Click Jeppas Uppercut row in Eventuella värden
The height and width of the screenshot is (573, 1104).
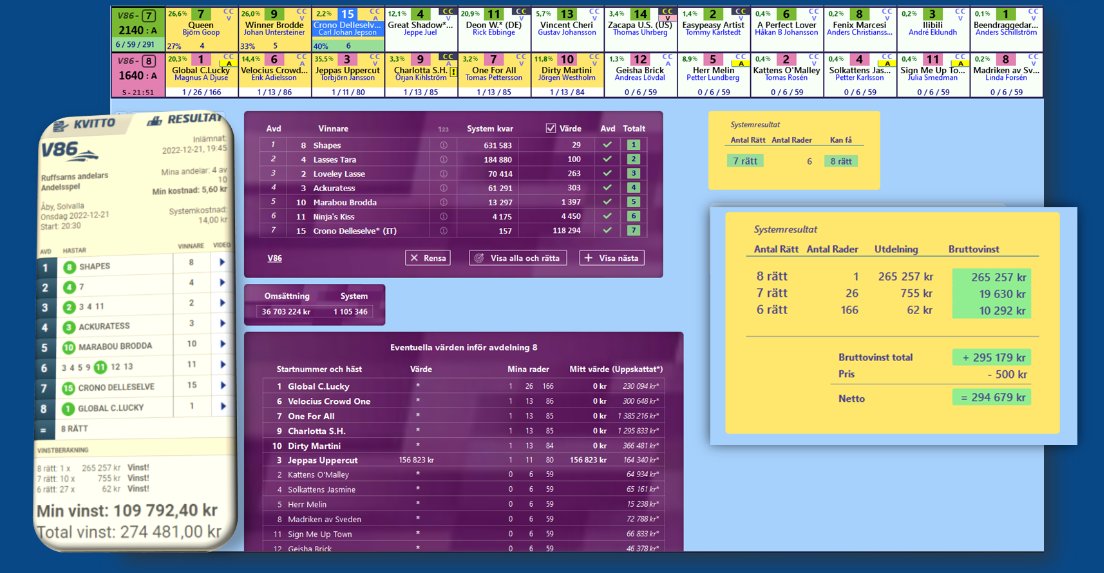point(465,460)
